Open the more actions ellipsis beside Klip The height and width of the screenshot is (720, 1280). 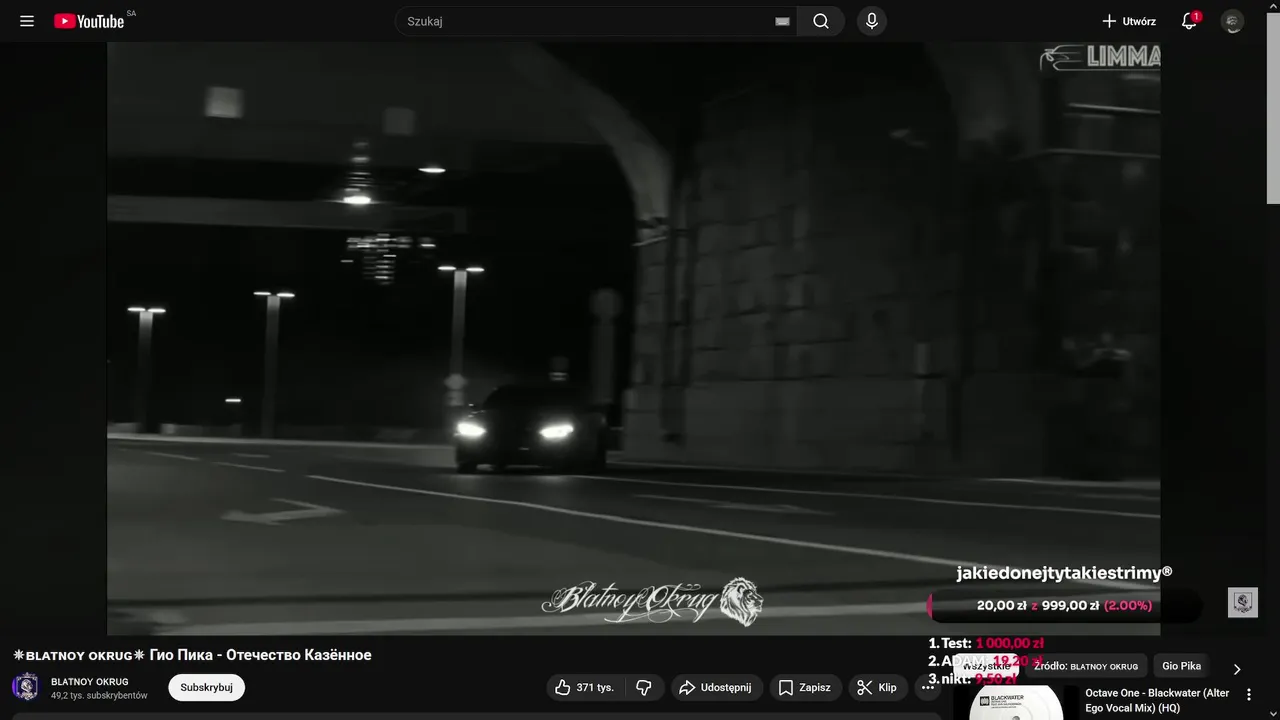tap(928, 687)
